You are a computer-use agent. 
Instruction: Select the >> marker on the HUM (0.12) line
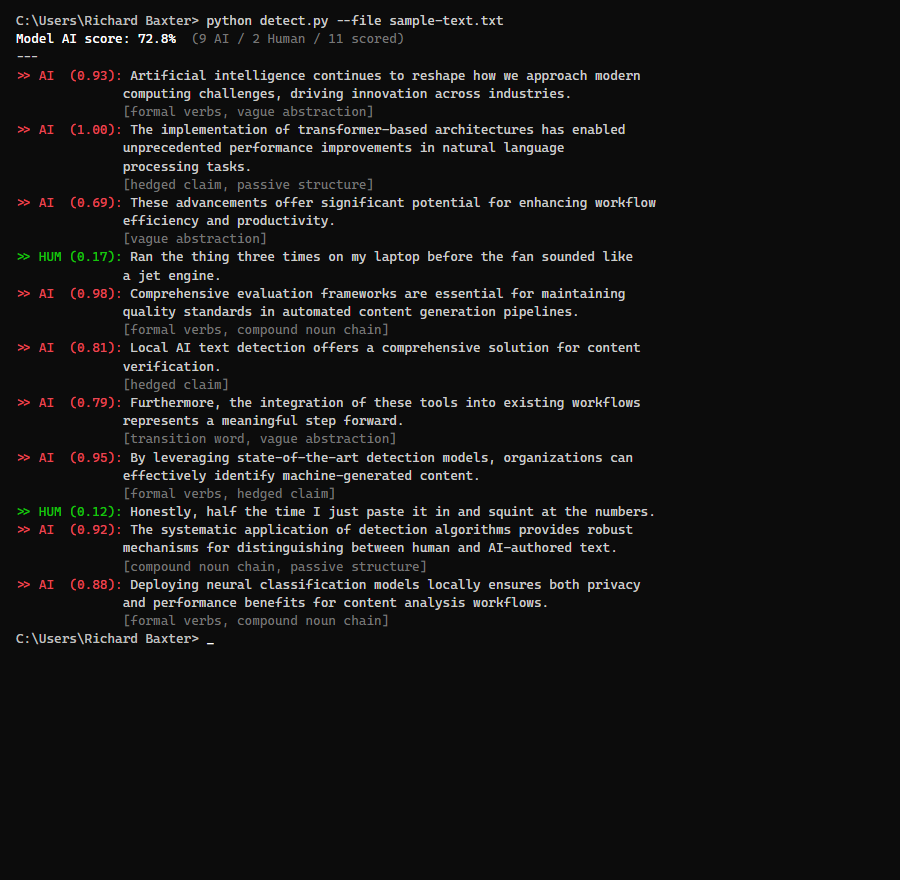23,511
